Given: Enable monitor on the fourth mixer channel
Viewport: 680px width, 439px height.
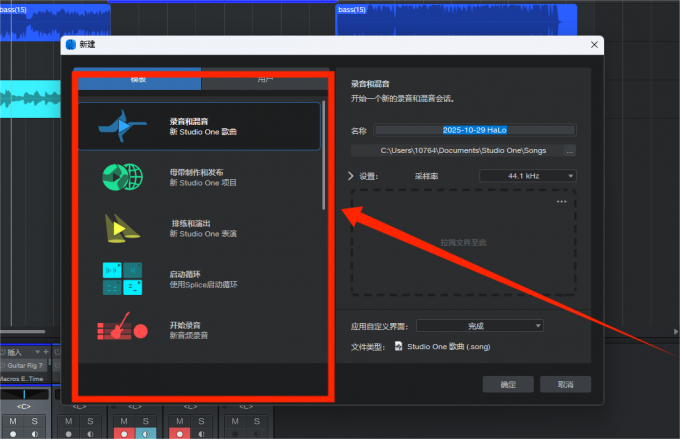Looking at the screenshot, I should click(x=201, y=434).
